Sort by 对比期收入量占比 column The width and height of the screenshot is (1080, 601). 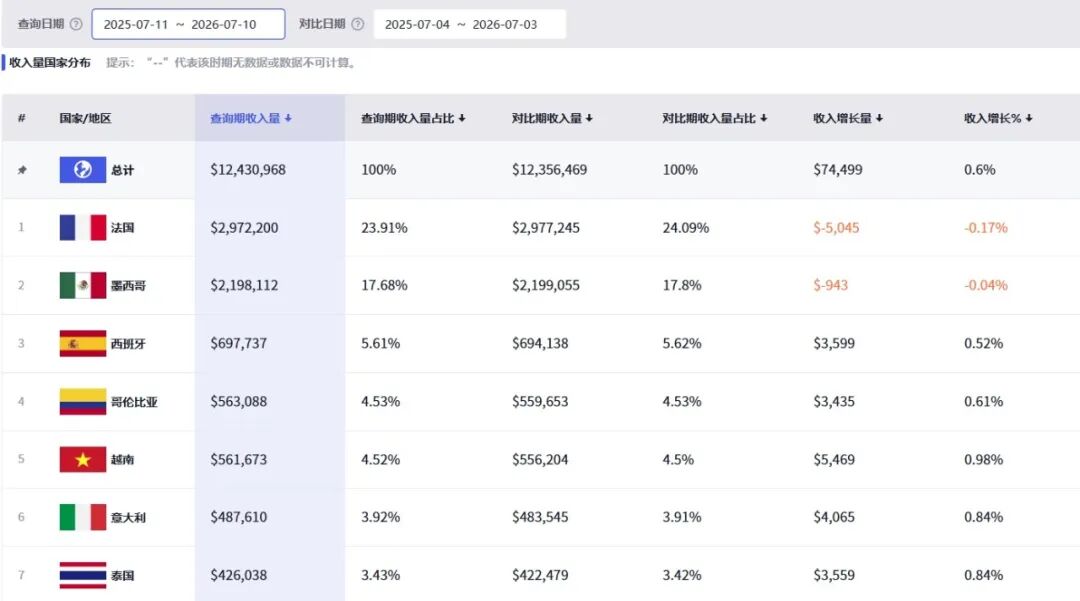pyautogui.click(x=714, y=118)
